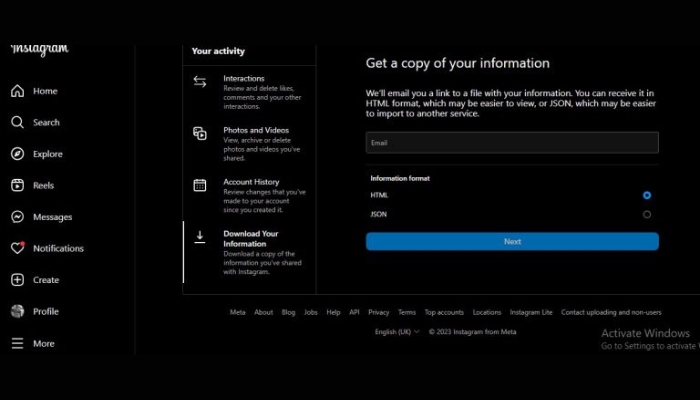Click the 'Information format' label
The height and width of the screenshot is (400, 700).
400,178
